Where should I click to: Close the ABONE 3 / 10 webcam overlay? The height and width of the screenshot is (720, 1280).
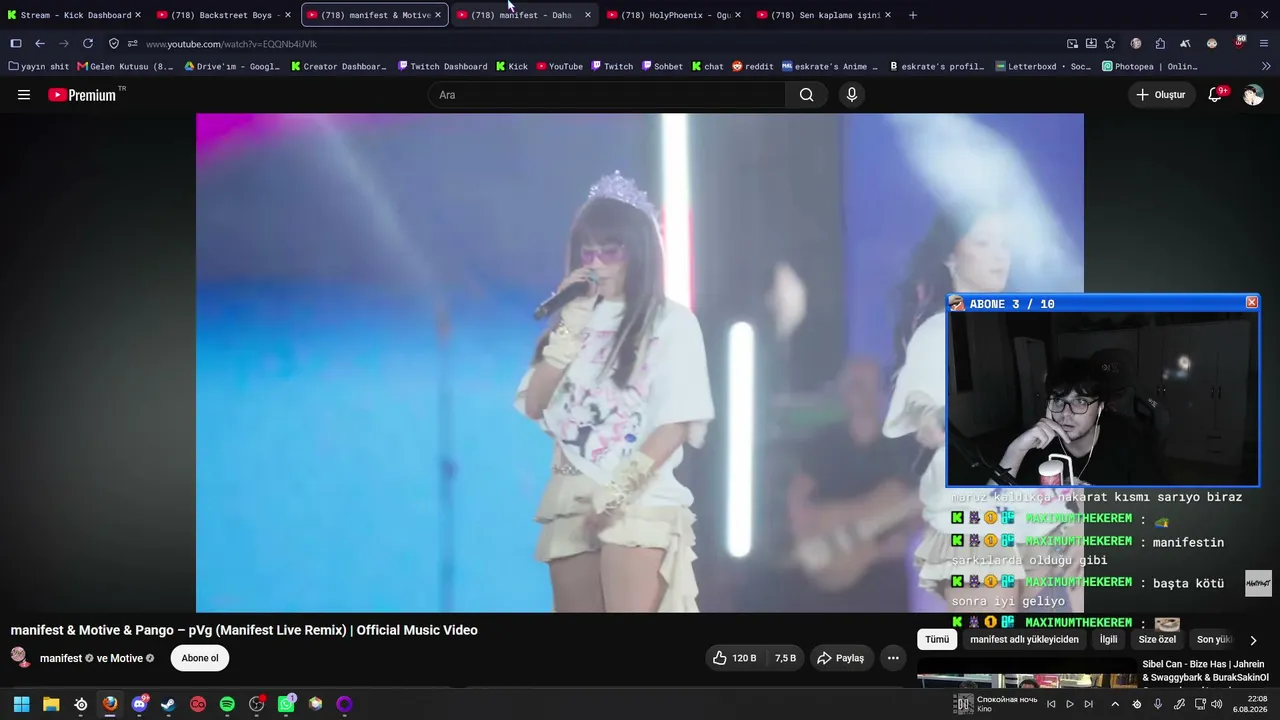pos(1251,302)
